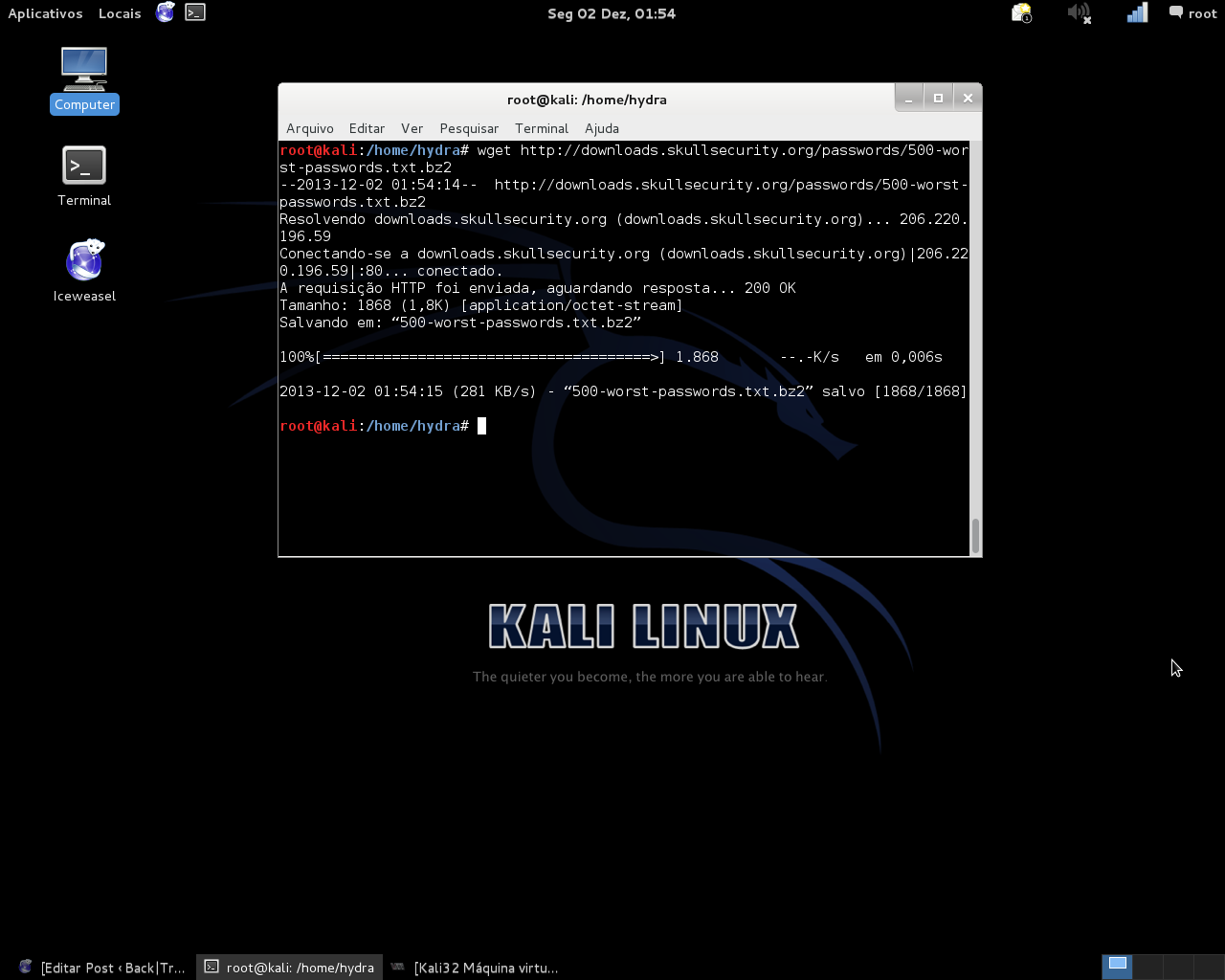Open the Editar menu in terminal
This screenshot has height=980, width=1225.
tap(367, 128)
